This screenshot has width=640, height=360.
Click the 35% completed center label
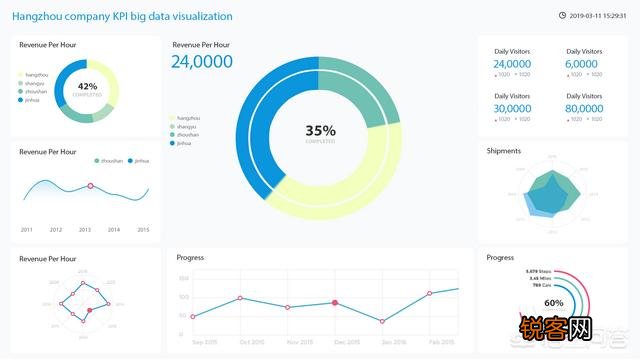[x=320, y=133]
